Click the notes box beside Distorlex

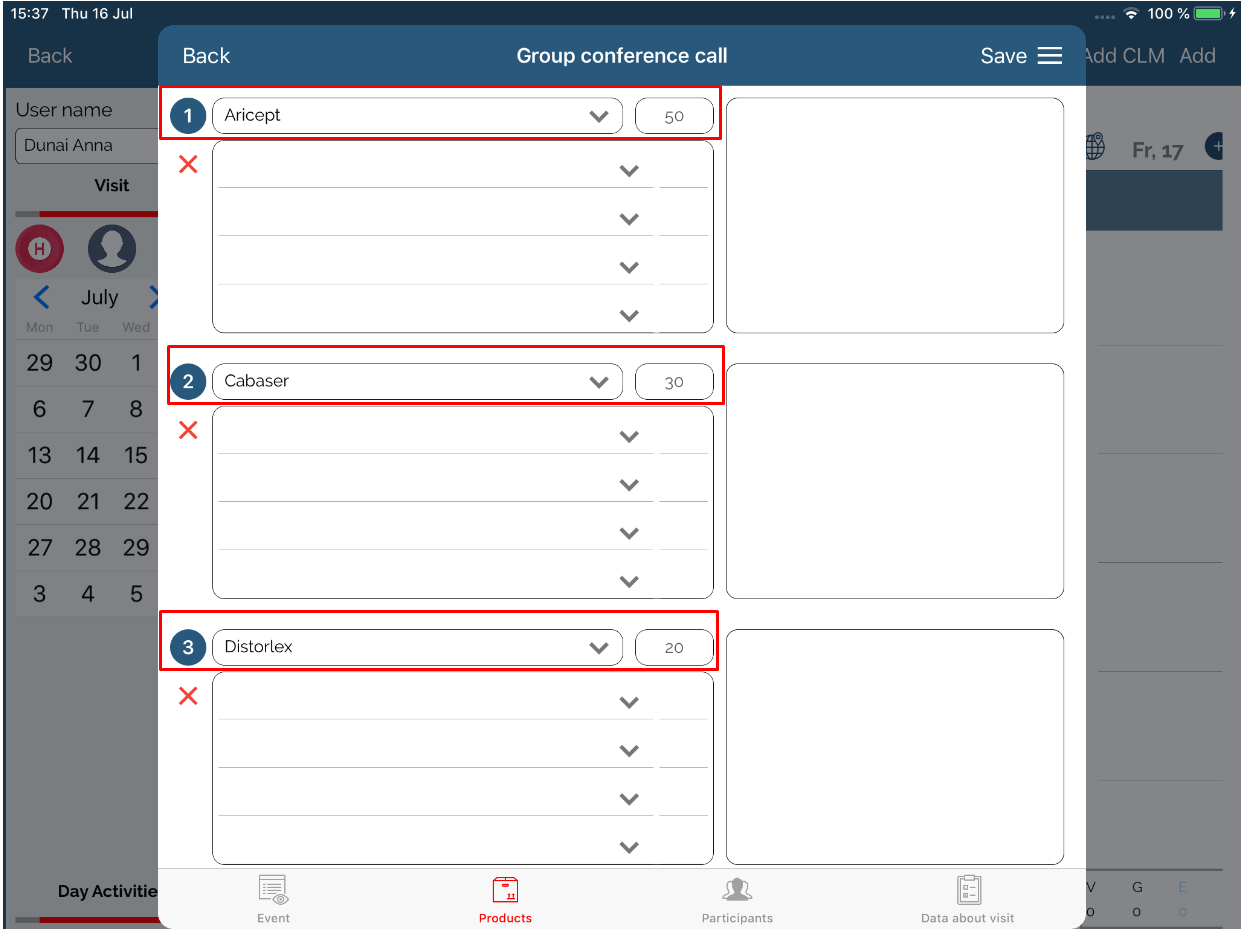[895, 747]
